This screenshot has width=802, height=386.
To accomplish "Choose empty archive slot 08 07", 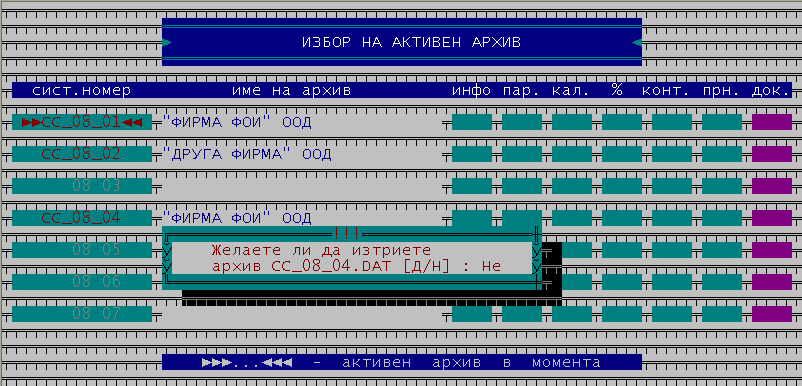I will point(82,313).
